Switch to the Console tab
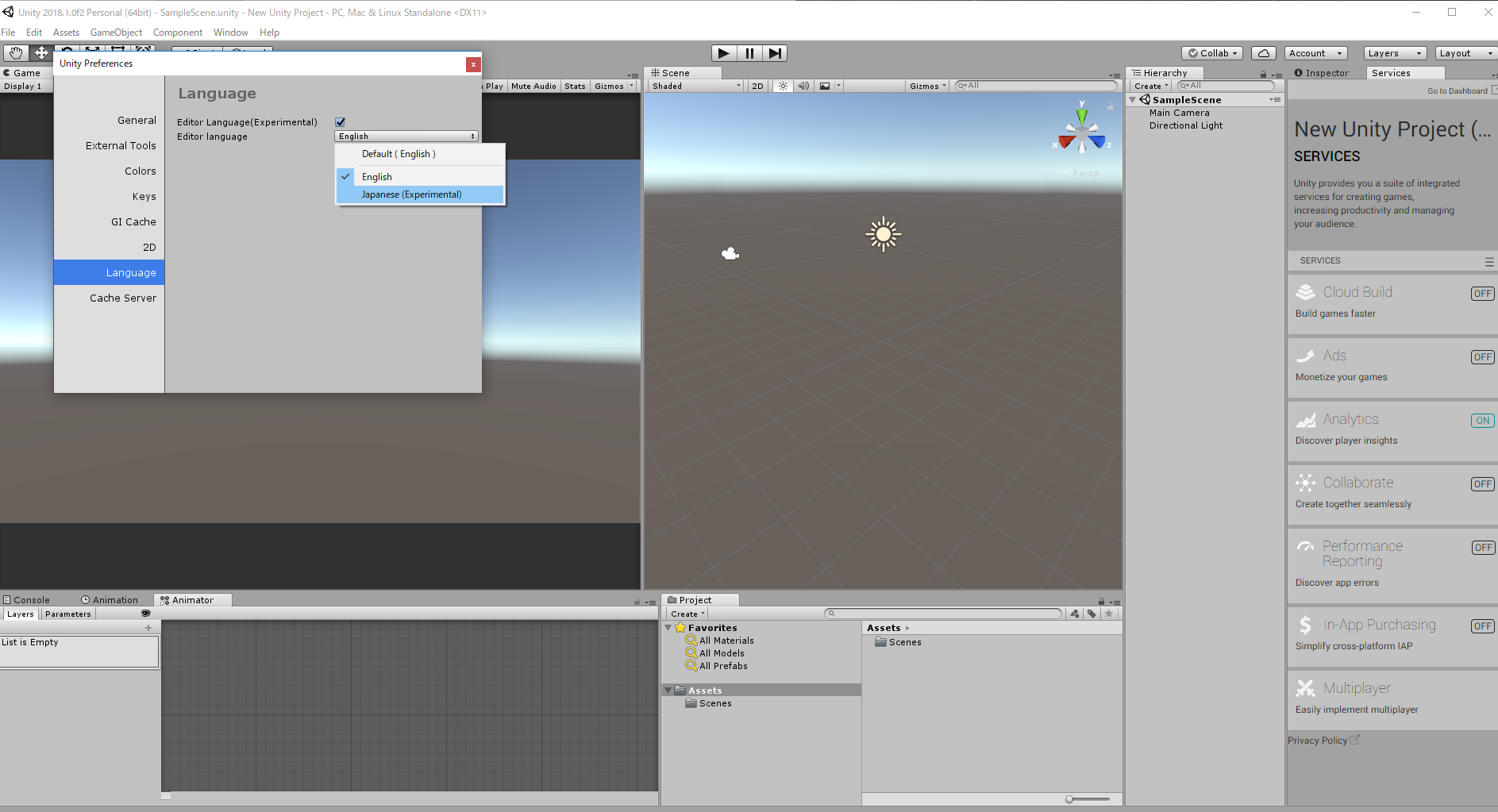1498x812 pixels. 26,600
